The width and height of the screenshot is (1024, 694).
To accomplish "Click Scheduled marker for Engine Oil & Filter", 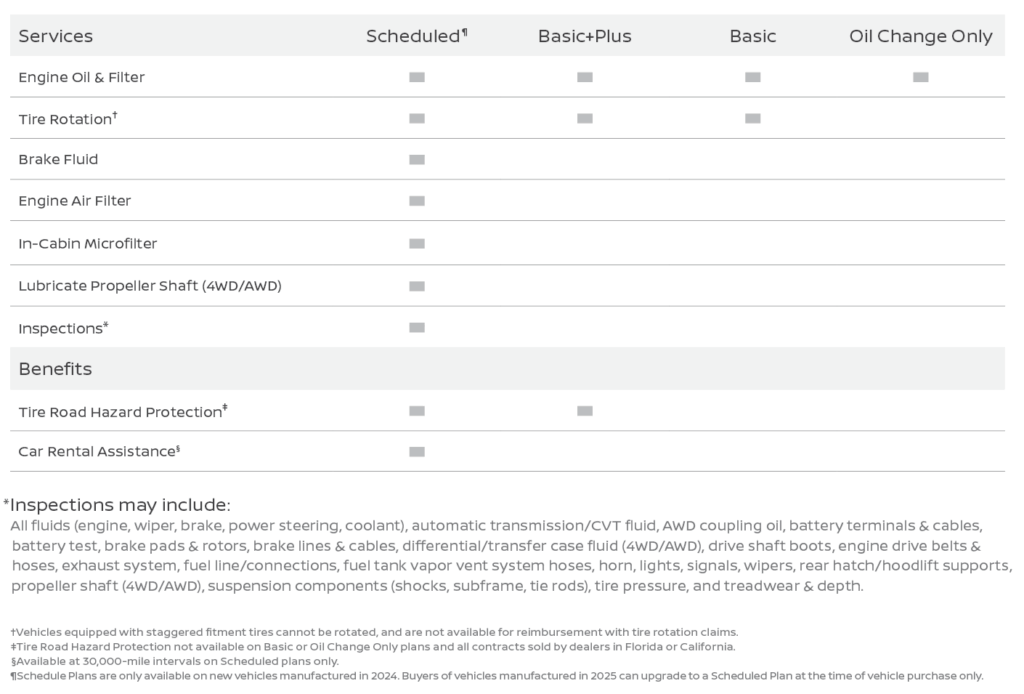I will [x=417, y=77].
